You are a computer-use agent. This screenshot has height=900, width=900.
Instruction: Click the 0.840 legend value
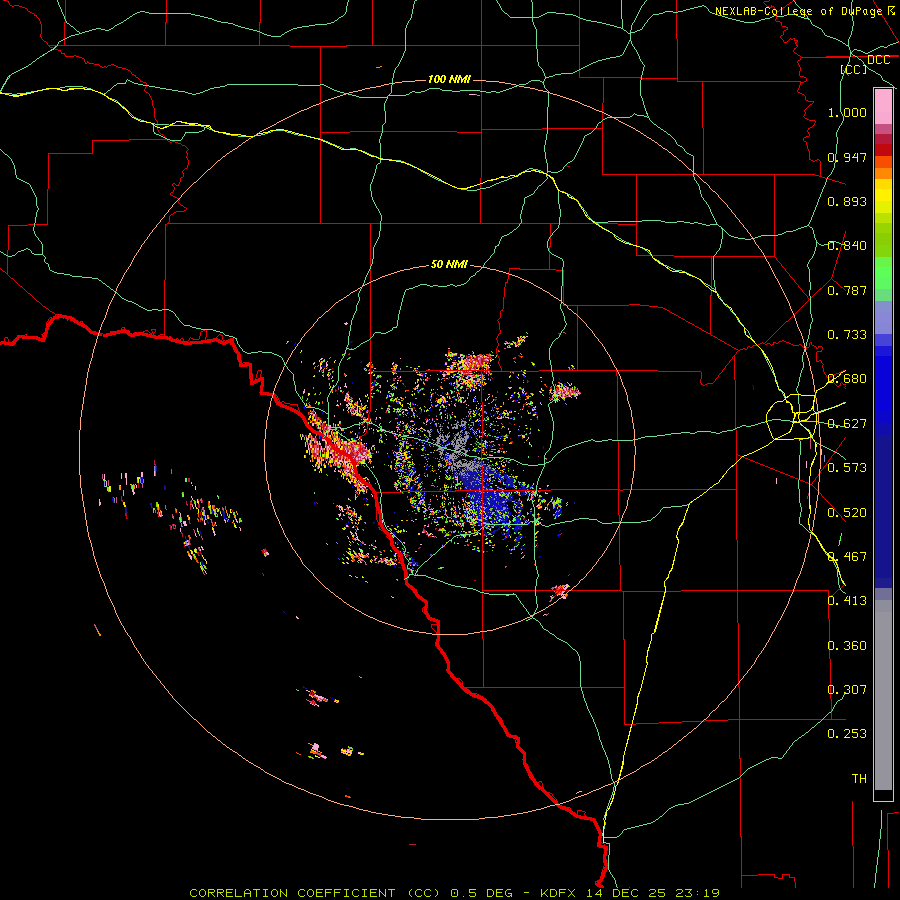847,246
